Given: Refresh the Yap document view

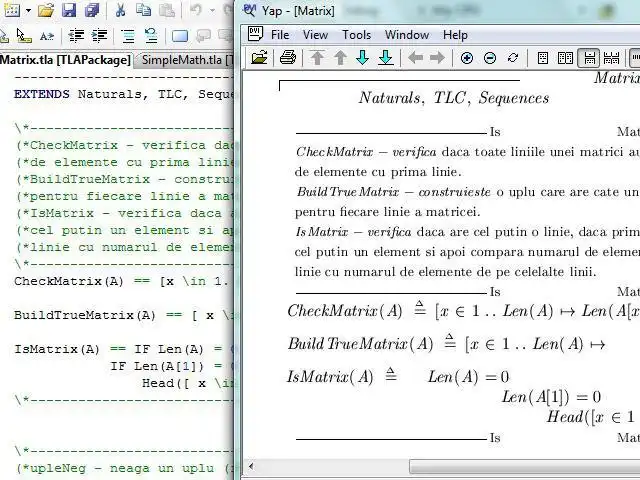Looking at the screenshot, I should [513, 58].
